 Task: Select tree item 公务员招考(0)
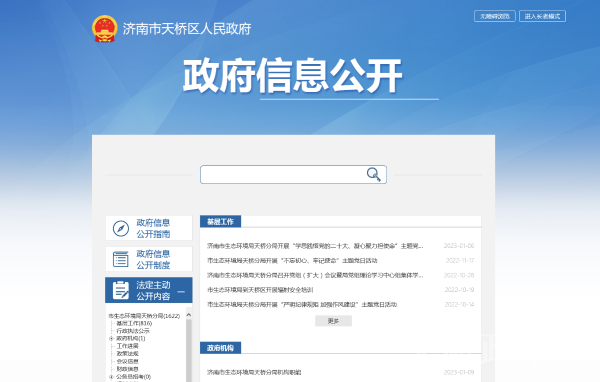(134, 377)
